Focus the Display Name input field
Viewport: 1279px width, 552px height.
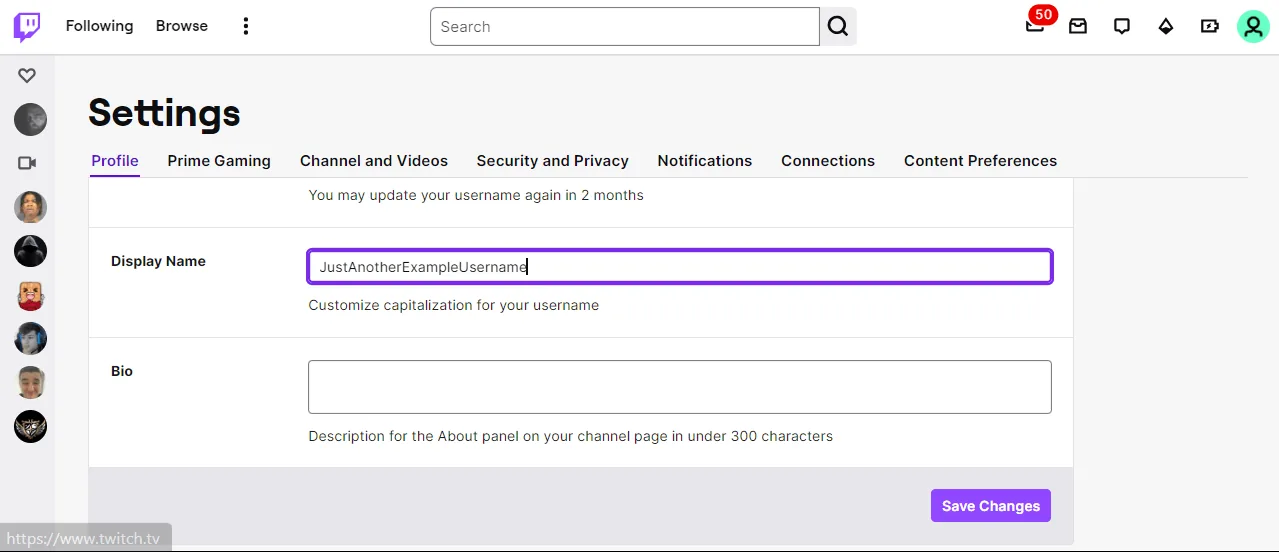click(679, 267)
